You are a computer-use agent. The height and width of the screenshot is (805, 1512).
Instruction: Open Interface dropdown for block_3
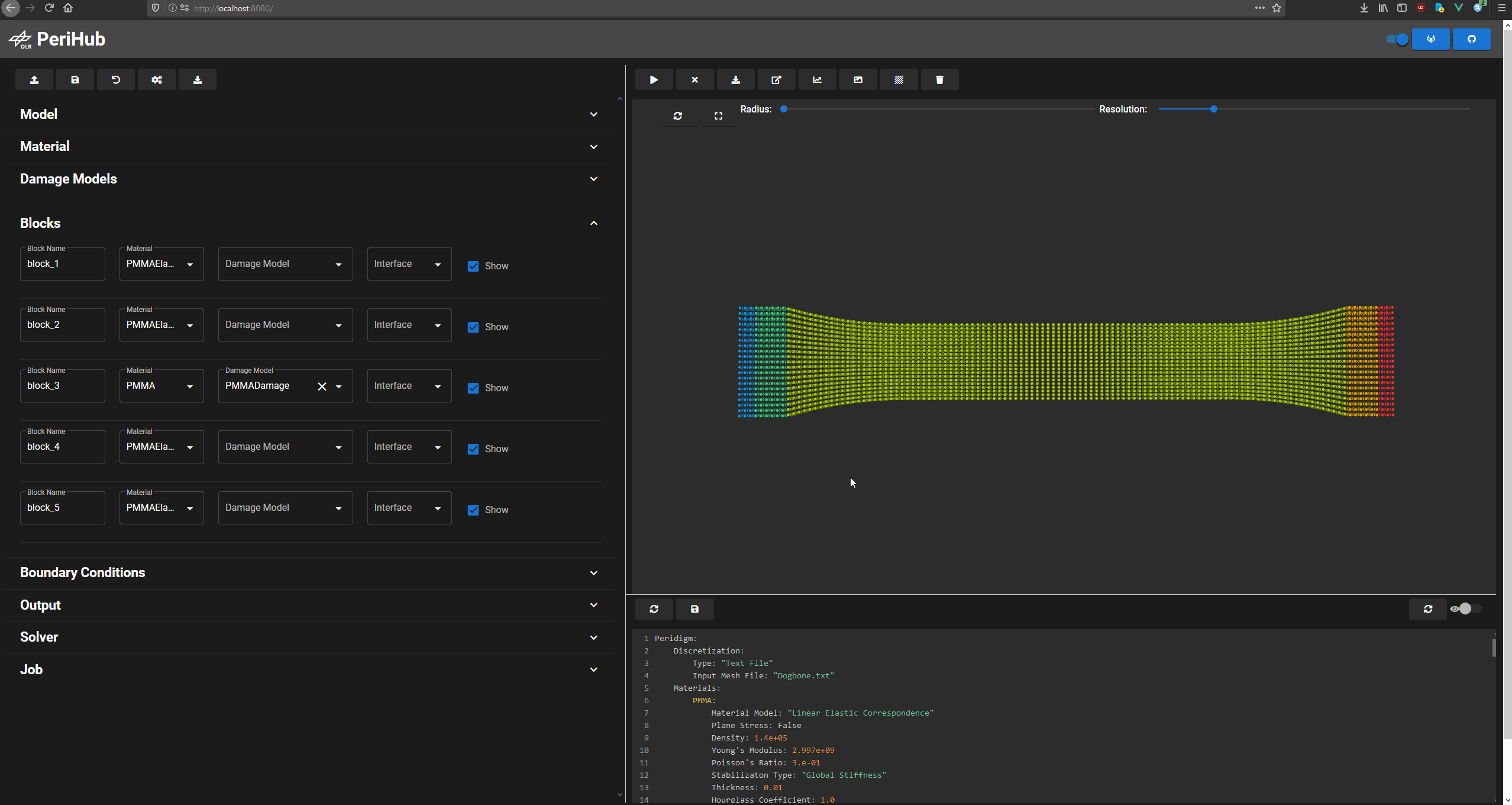click(409, 386)
